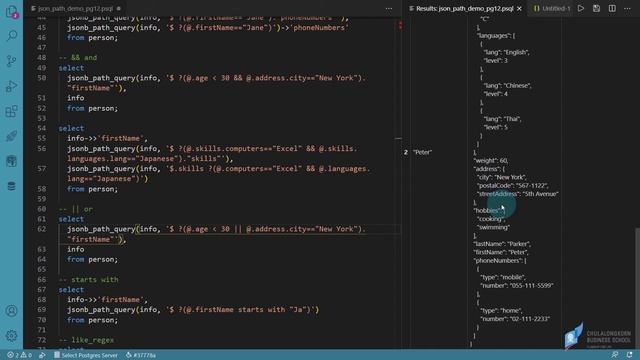The image size is (640, 360).
Task: Click the 'phoneNumbers' string on line 45
Action: [x=319, y=28]
